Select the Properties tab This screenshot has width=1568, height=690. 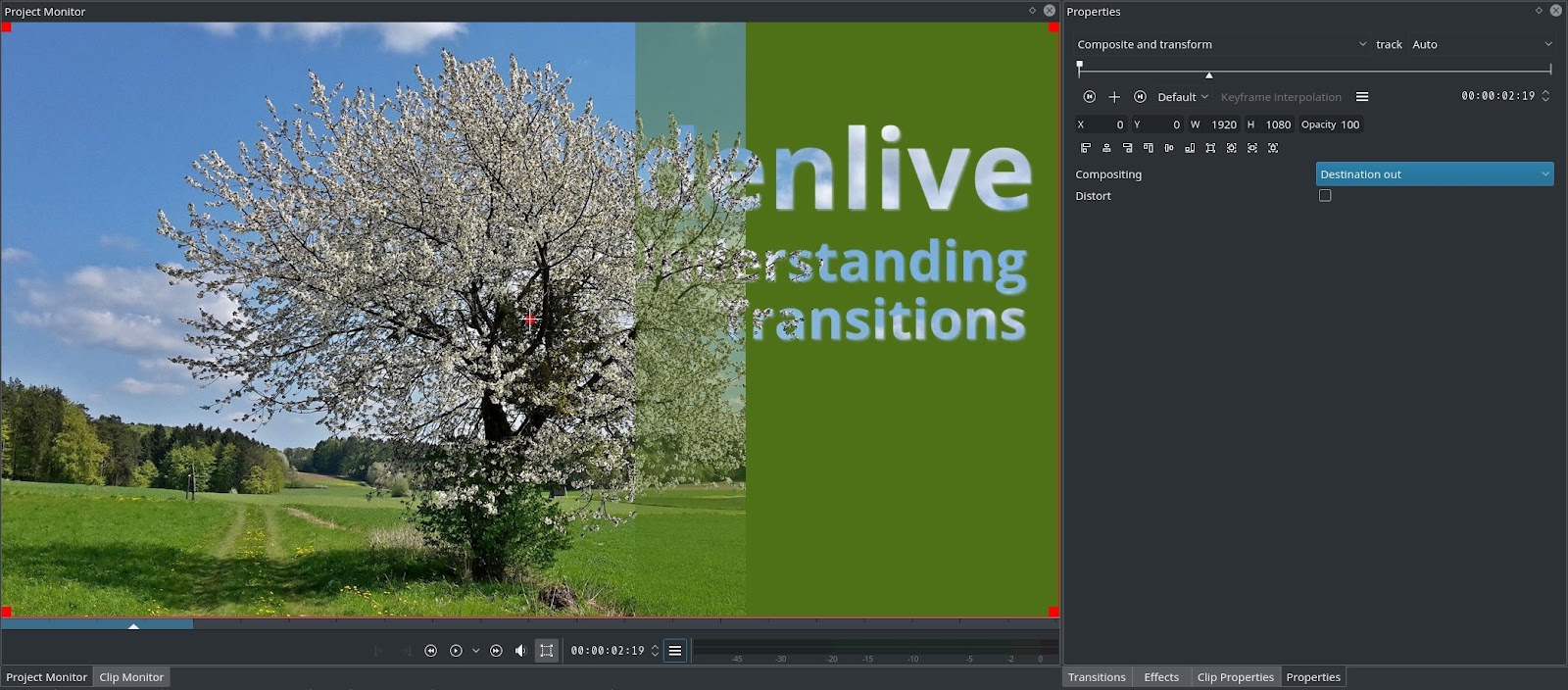pos(1313,677)
